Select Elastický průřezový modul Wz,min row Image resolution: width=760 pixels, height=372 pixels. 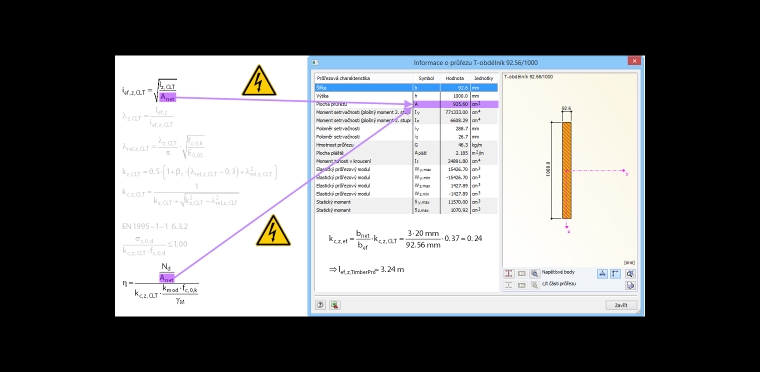click(406, 194)
